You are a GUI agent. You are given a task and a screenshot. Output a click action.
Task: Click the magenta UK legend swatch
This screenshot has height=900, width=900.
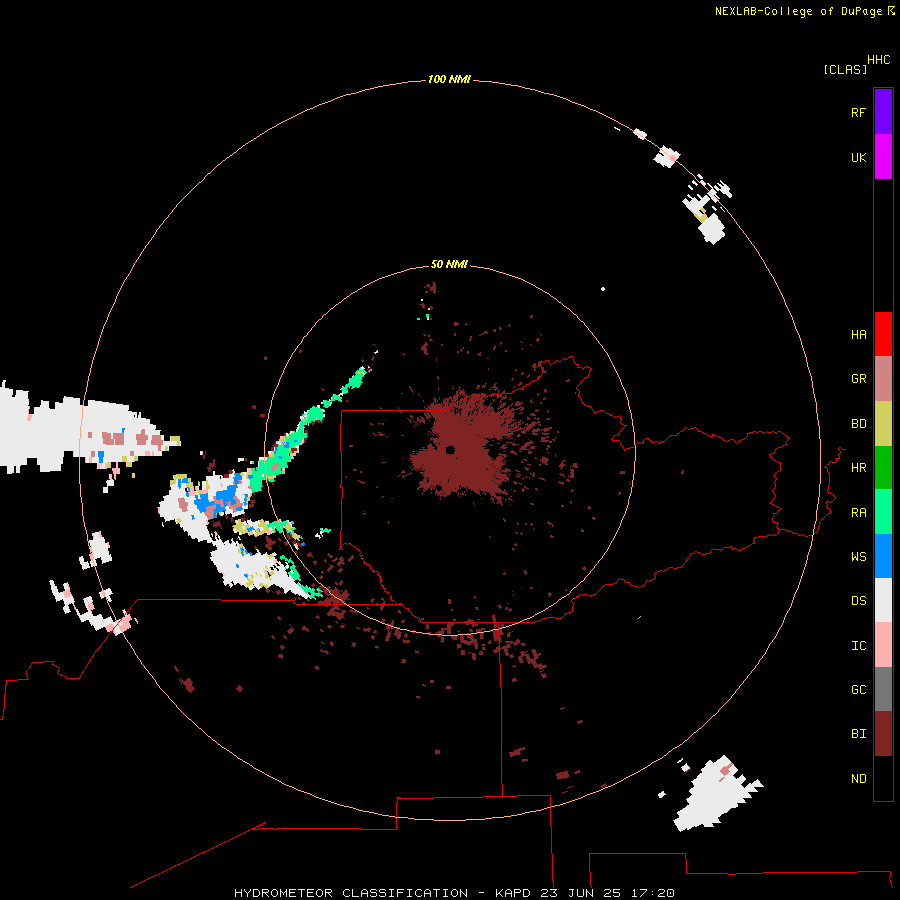pos(883,157)
